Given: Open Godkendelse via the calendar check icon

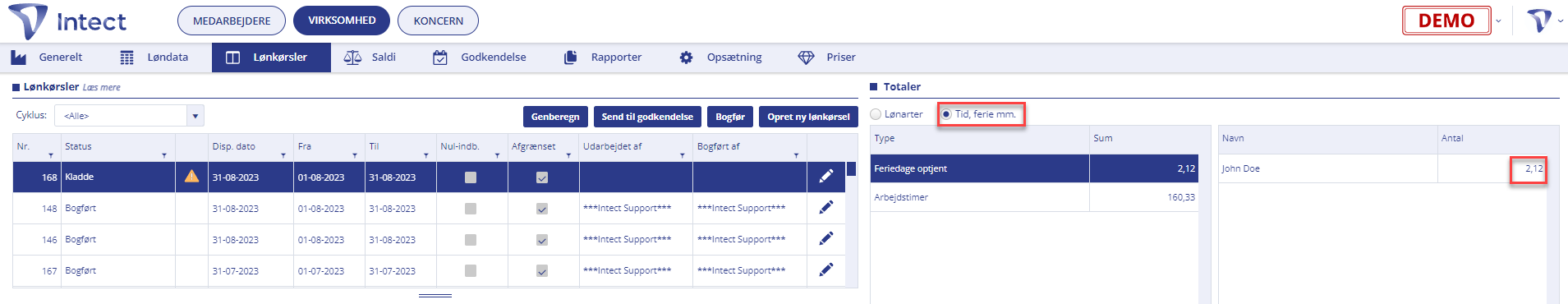Looking at the screenshot, I should pos(440,58).
